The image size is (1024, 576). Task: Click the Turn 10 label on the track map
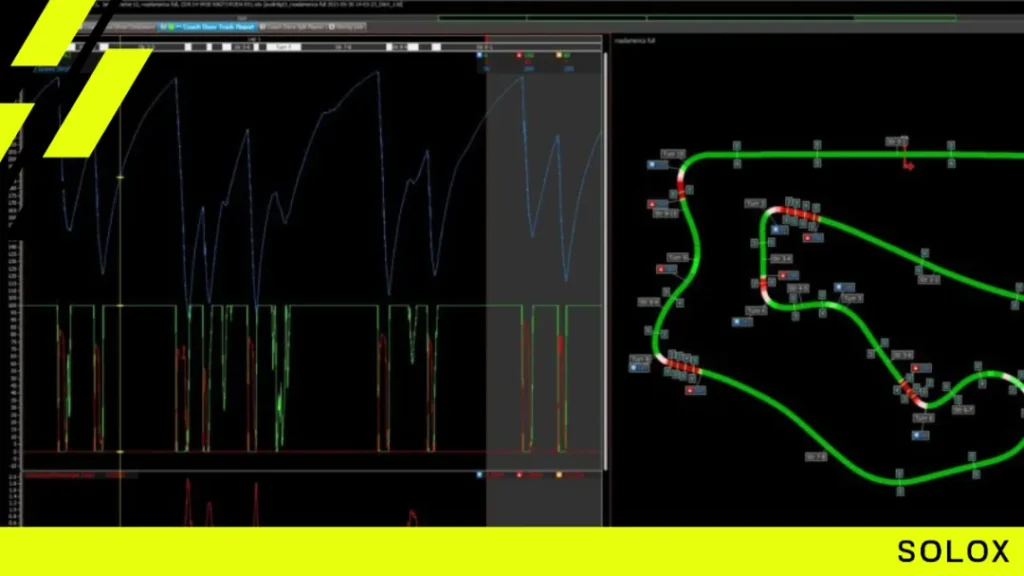(x=673, y=154)
